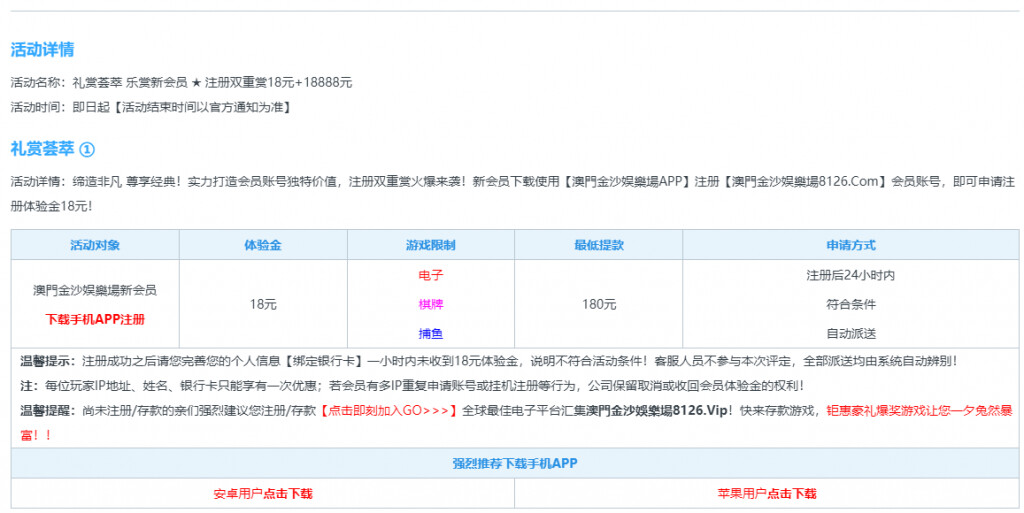This screenshot has width=1024, height=513.
Task: Click the 安卓用户点击下载 download link
Action: [263, 494]
